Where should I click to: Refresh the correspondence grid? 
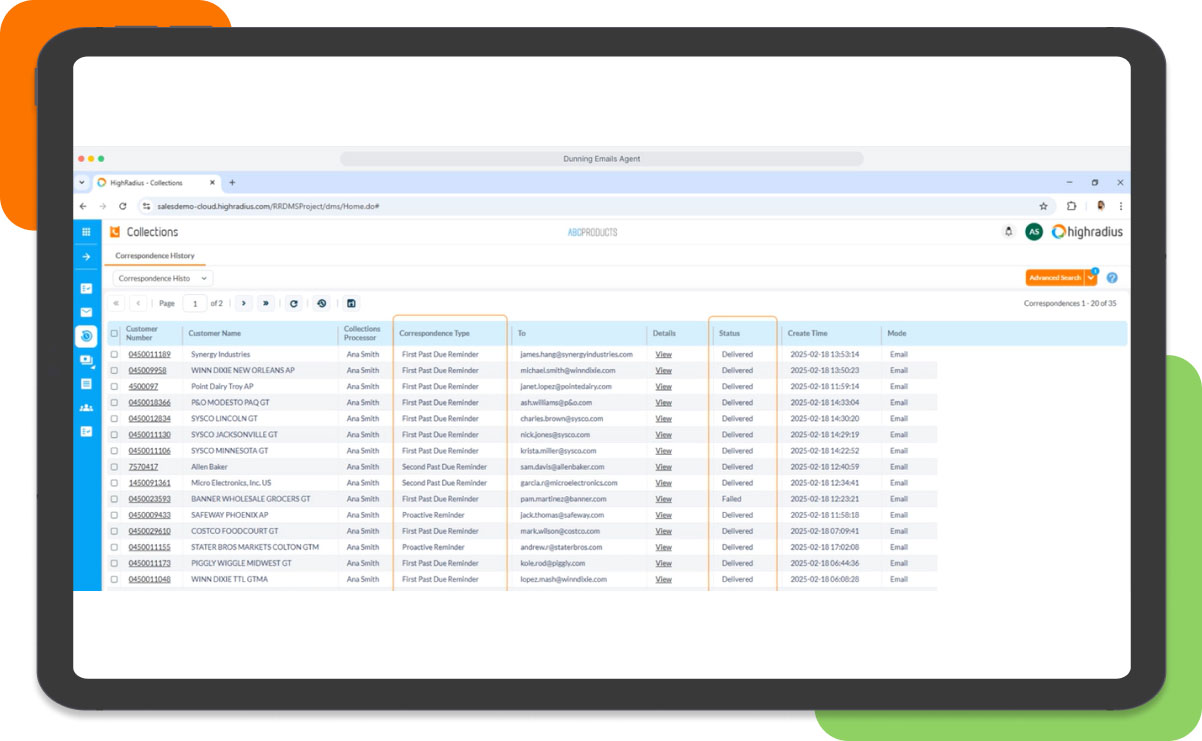(294, 303)
